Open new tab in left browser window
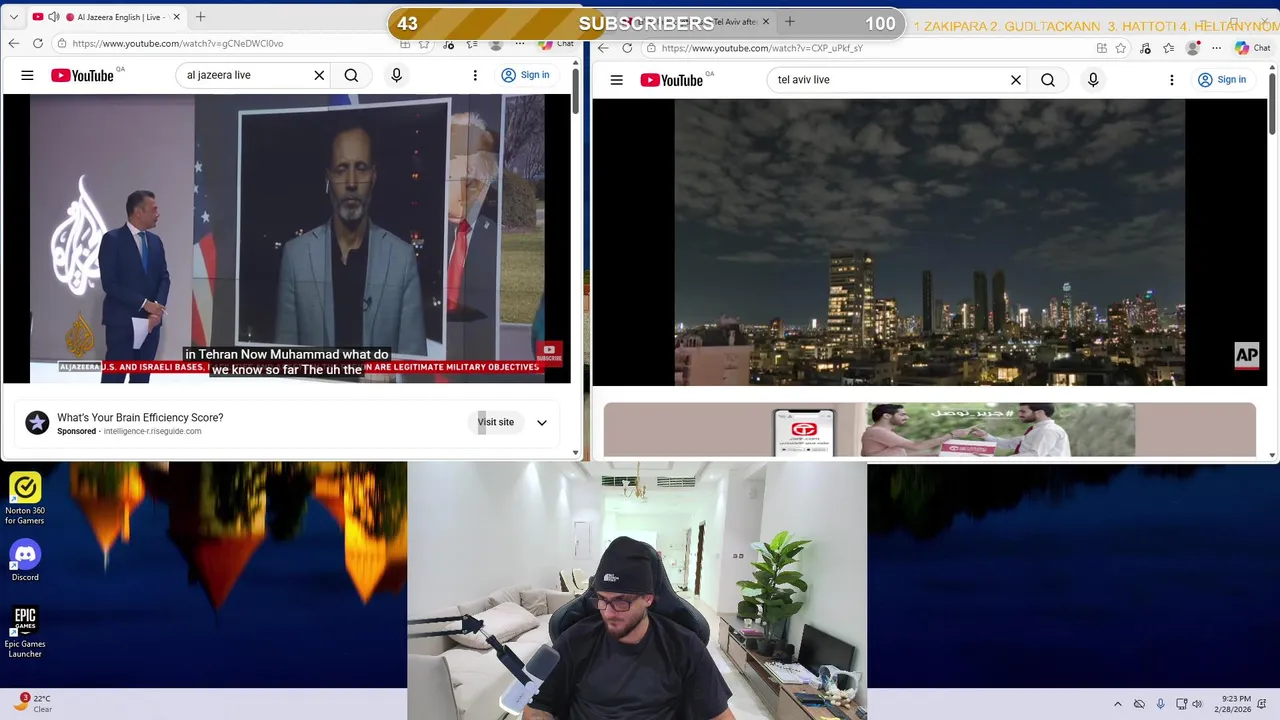This screenshot has width=1280, height=720. click(x=201, y=17)
